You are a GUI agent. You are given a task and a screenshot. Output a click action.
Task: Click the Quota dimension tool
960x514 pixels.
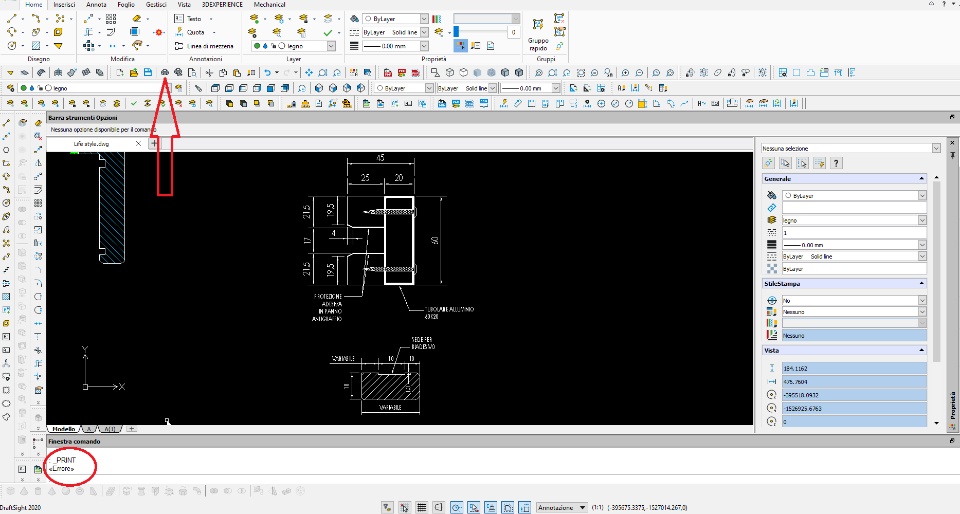194,32
